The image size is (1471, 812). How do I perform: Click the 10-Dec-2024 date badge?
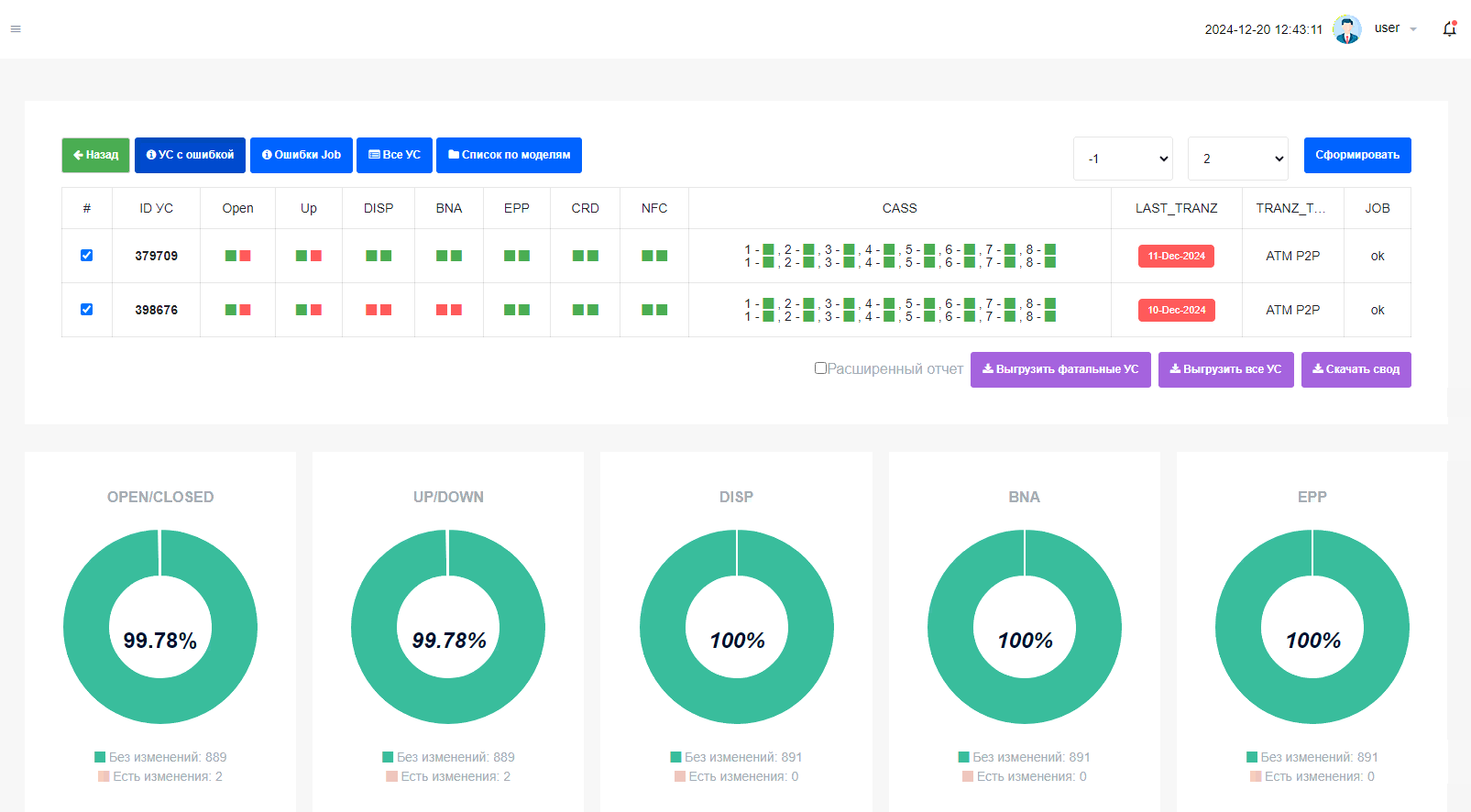coord(1177,310)
